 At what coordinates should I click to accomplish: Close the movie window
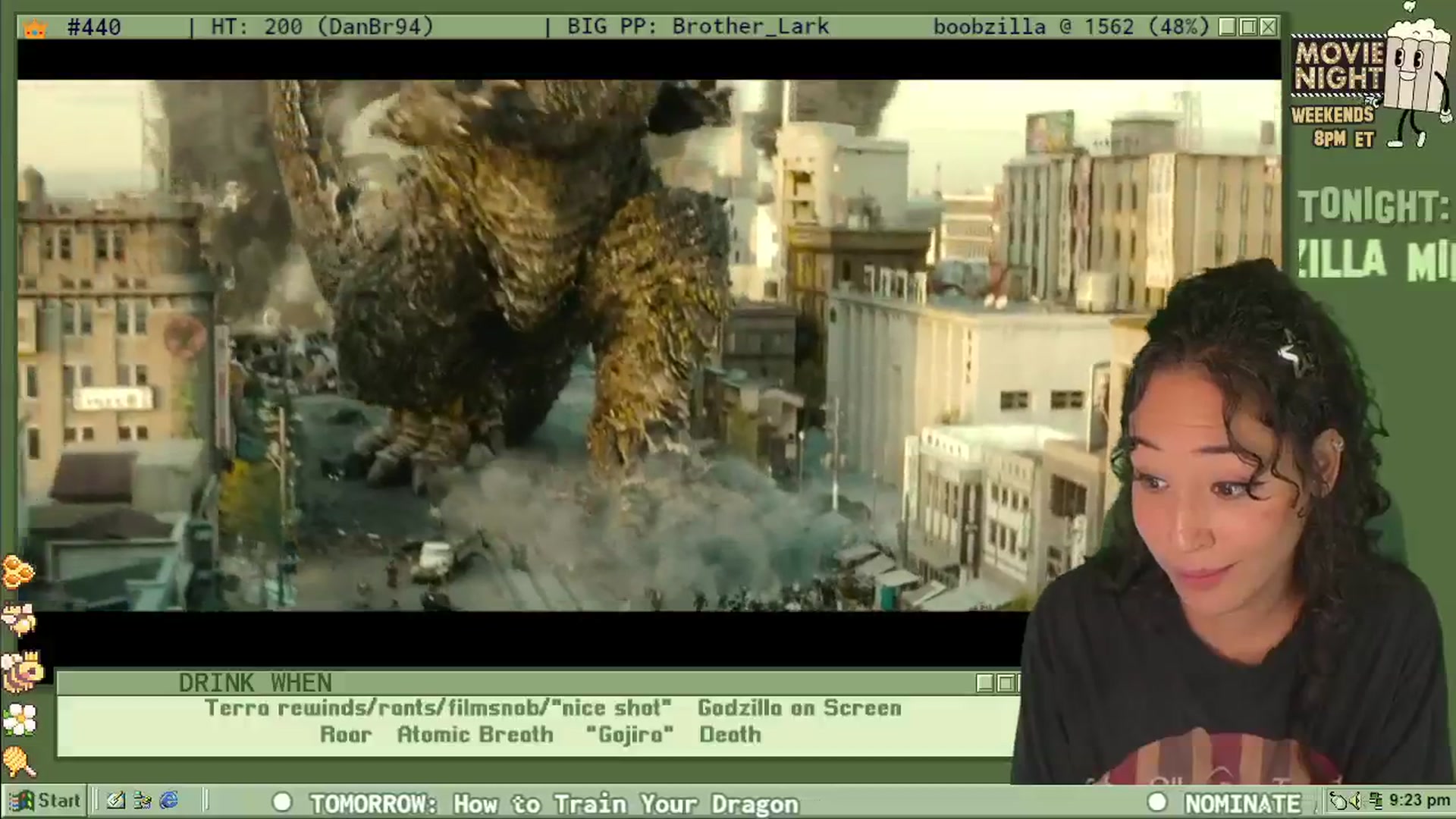point(1268,27)
